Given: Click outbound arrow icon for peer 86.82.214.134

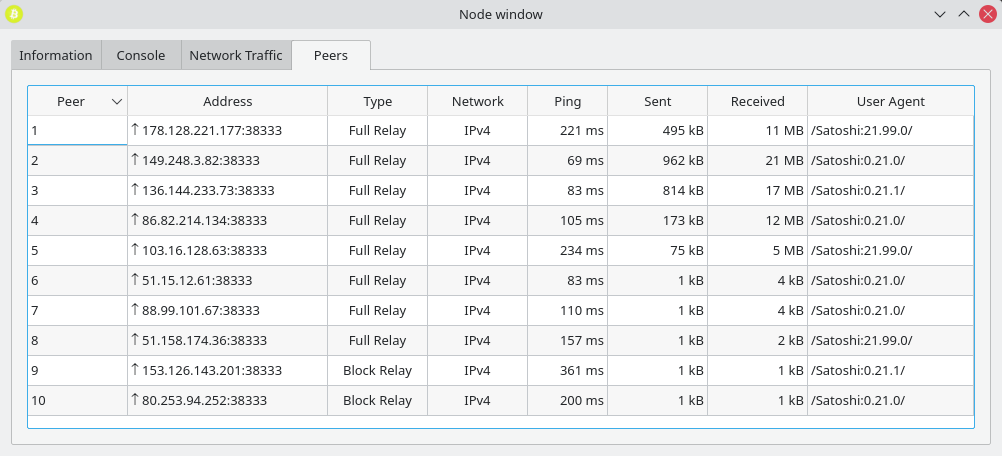Looking at the screenshot, I should tap(136, 220).
